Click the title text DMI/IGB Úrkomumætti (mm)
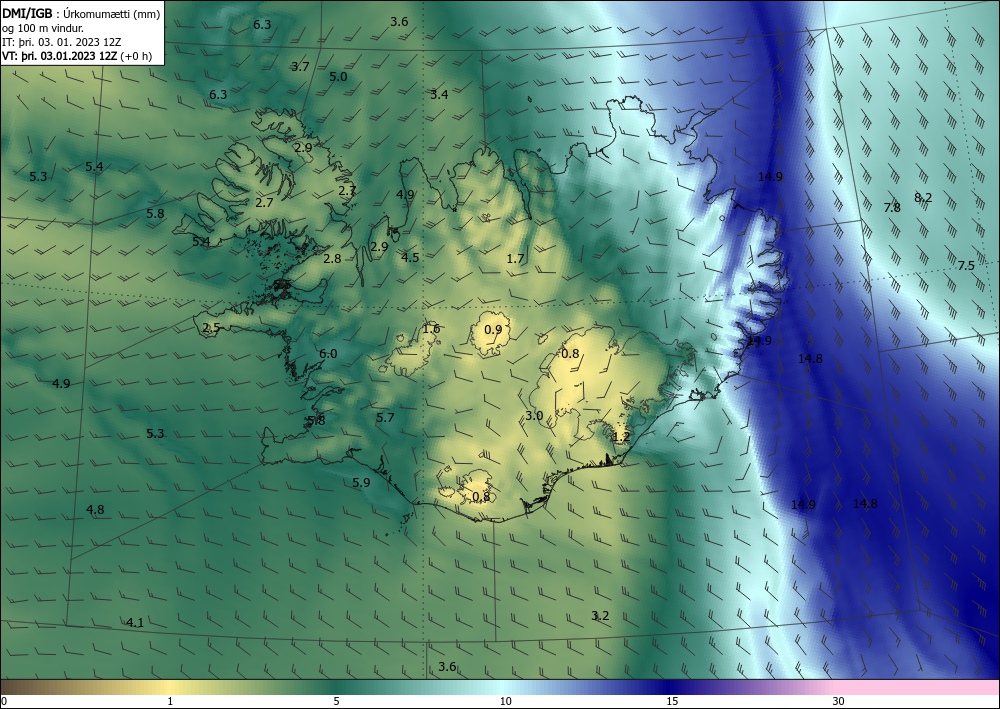Screen dimensions: 1000x709 (x=81, y=13)
